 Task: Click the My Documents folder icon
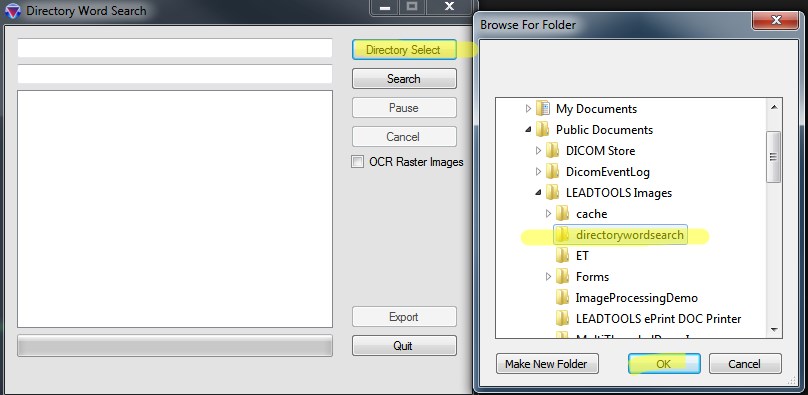[543, 109]
